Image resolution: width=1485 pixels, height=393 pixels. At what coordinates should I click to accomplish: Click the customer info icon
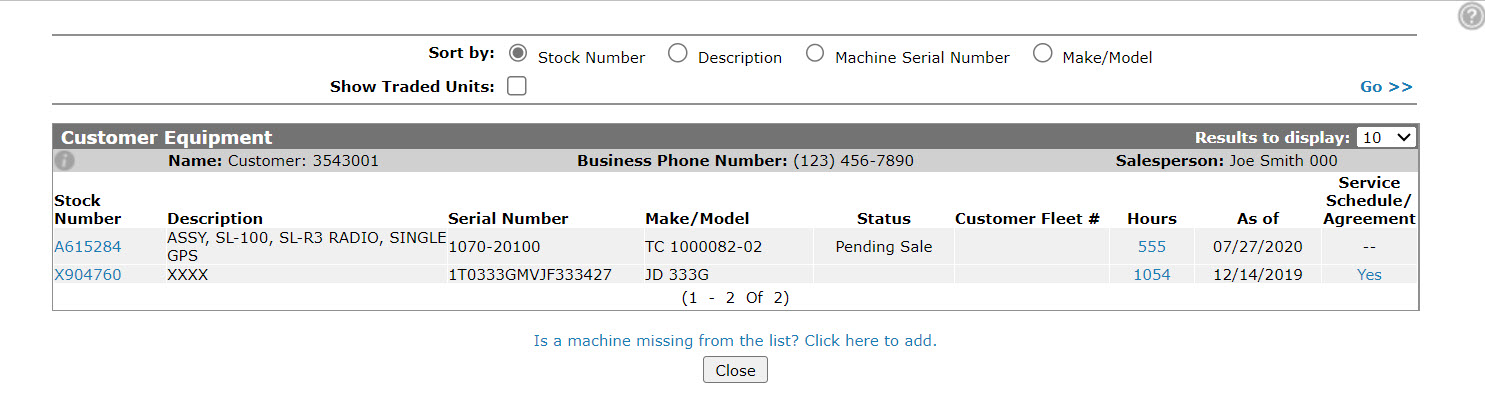(x=64, y=160)
